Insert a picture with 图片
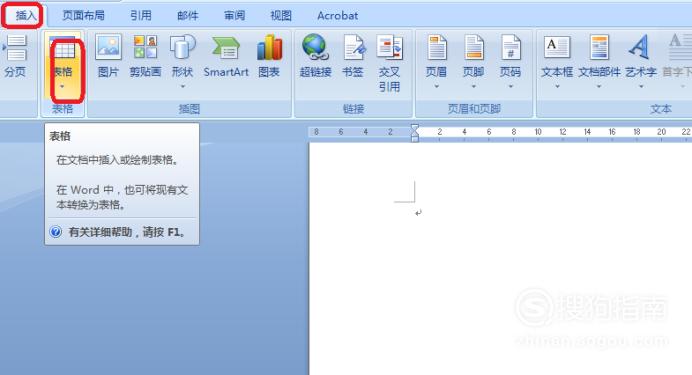The image size is (692, 375). [x=108, y=56]
